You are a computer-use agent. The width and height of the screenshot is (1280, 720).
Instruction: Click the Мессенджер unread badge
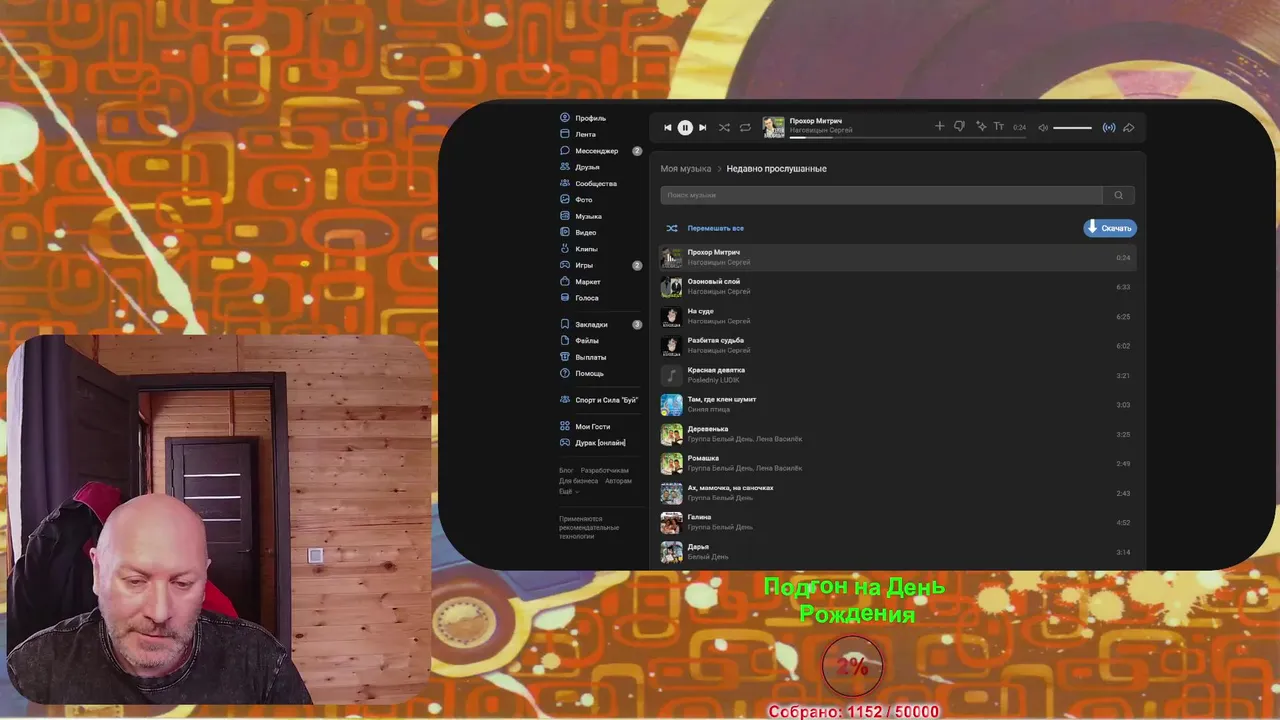pos(637,151)
